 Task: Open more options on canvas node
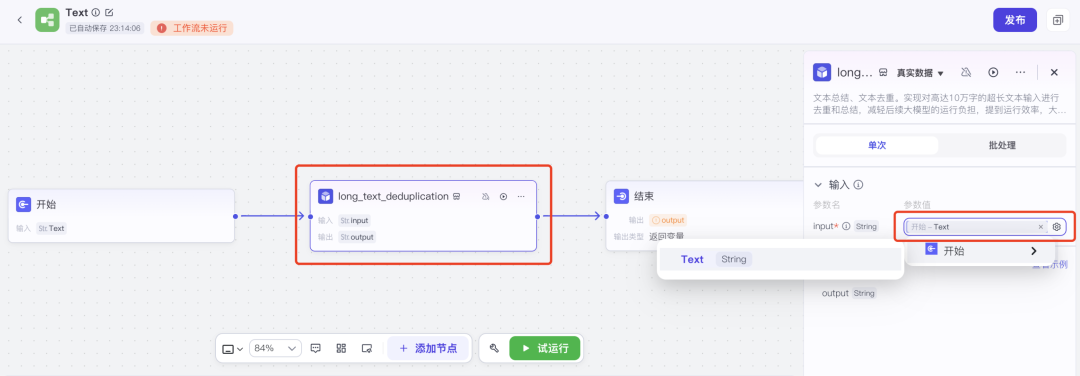521,197
